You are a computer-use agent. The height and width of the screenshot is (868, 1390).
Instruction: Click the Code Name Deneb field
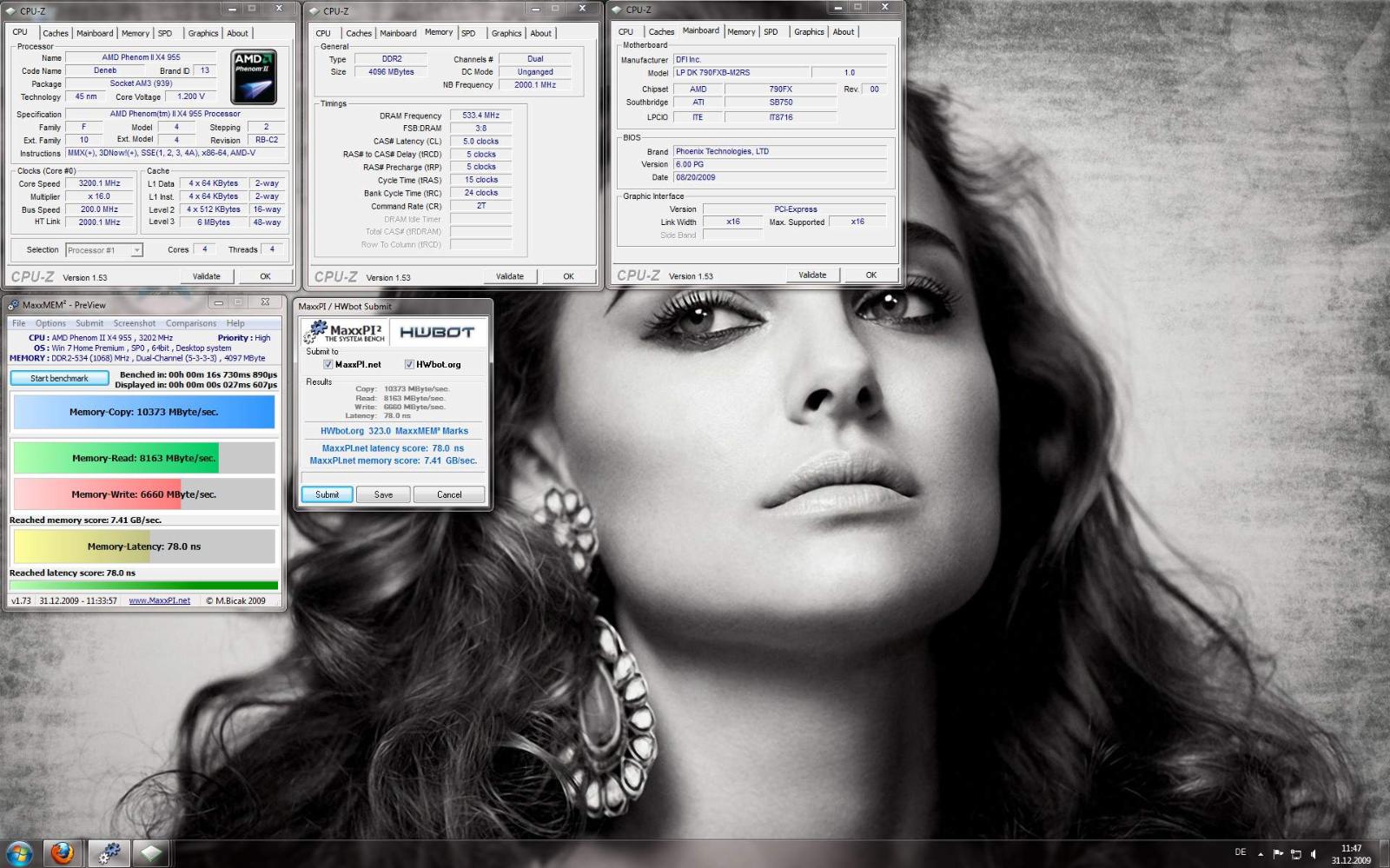coord(105,71)
